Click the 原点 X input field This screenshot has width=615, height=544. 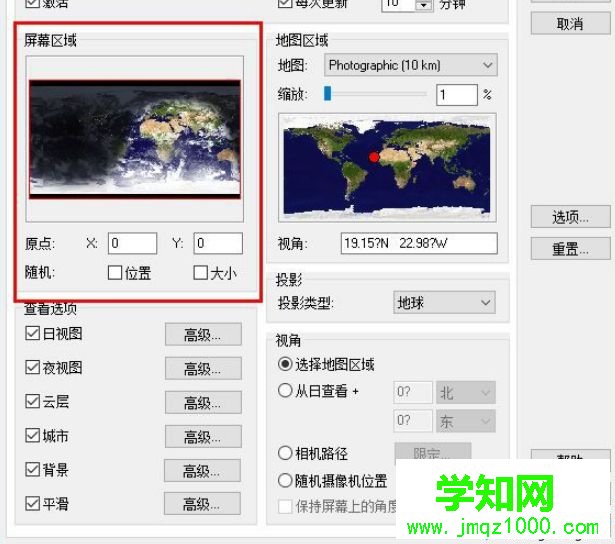133,243
